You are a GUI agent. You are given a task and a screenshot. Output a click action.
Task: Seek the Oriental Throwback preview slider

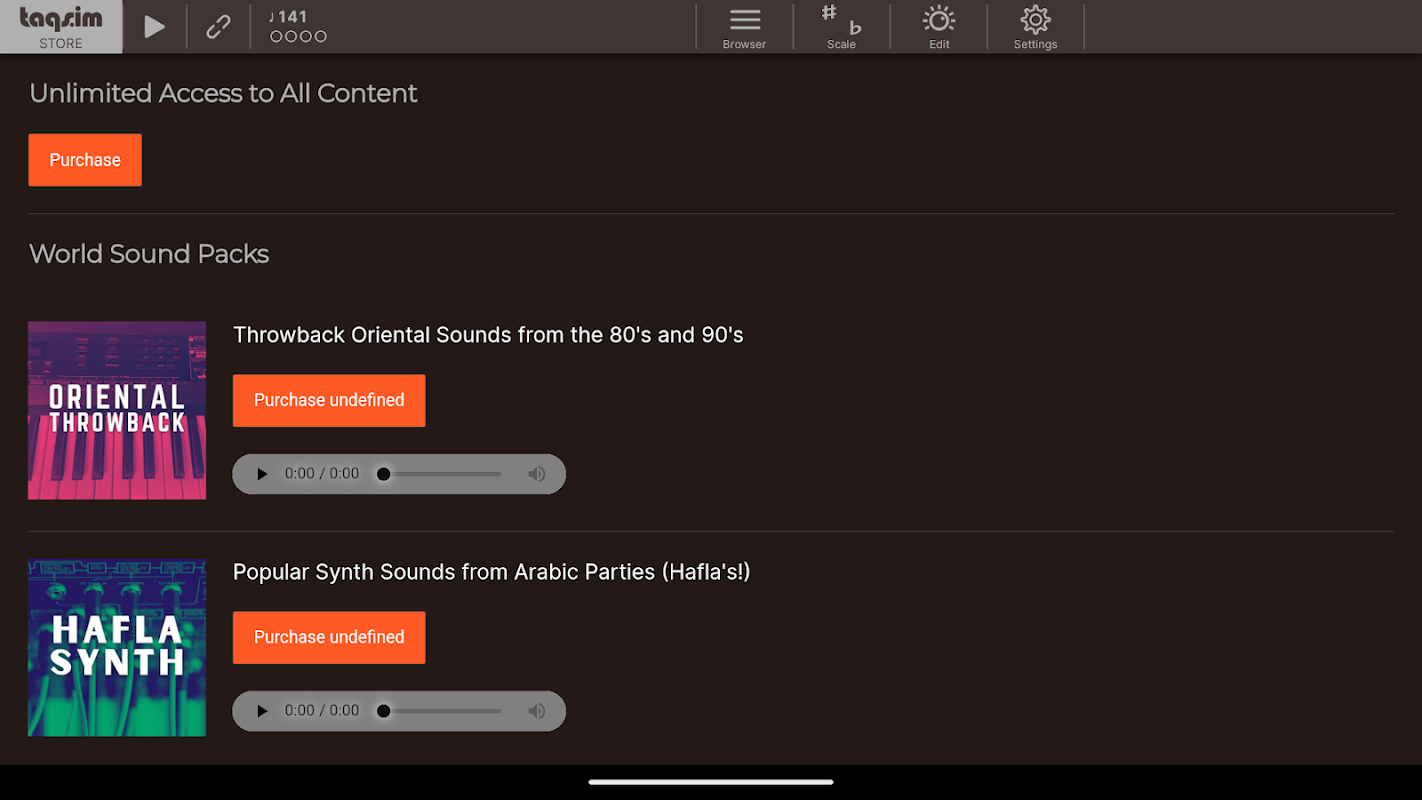[440, 474]
